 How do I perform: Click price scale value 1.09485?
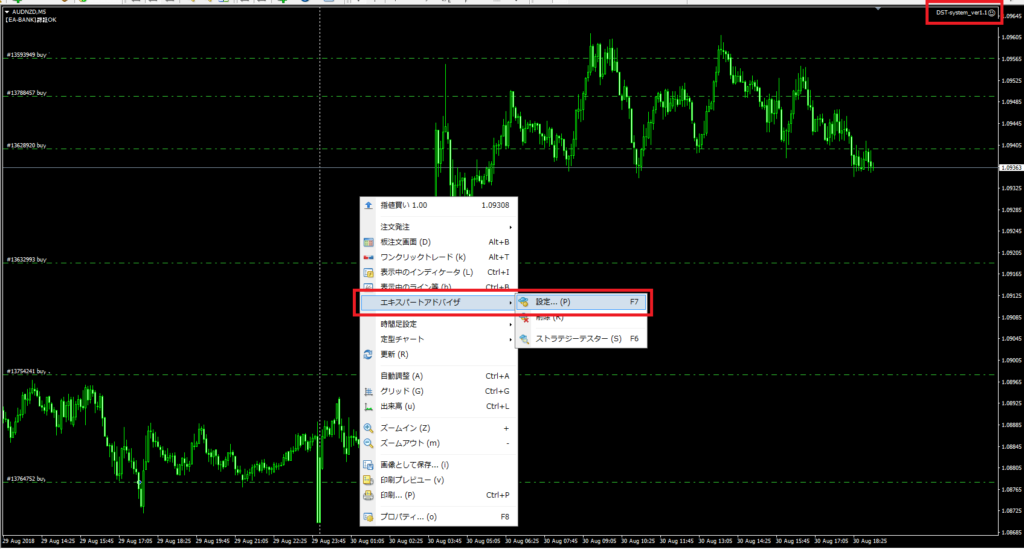coord(1011,102)
